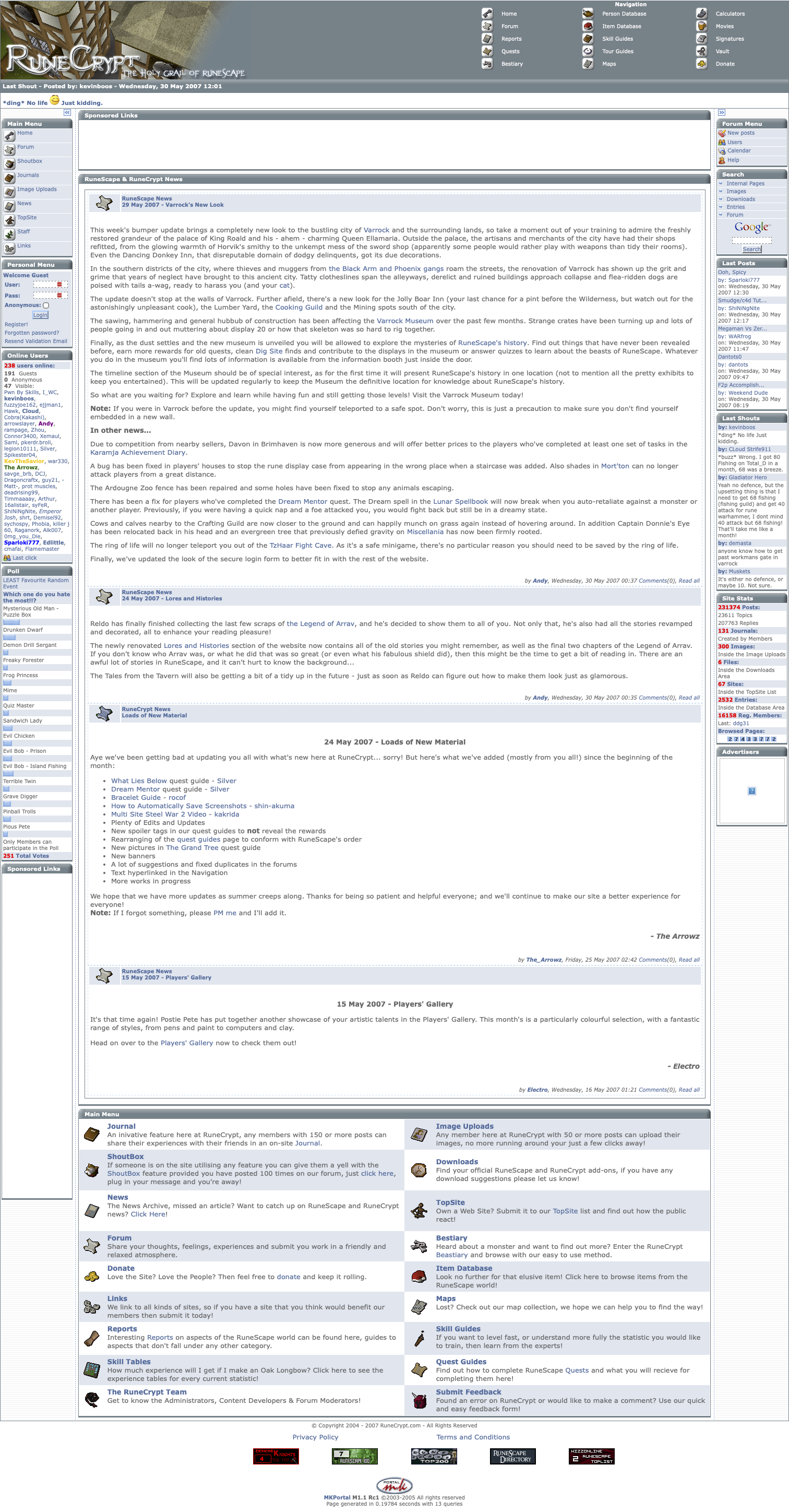Open Links in the sidebar Main Menu

point(24,246)
